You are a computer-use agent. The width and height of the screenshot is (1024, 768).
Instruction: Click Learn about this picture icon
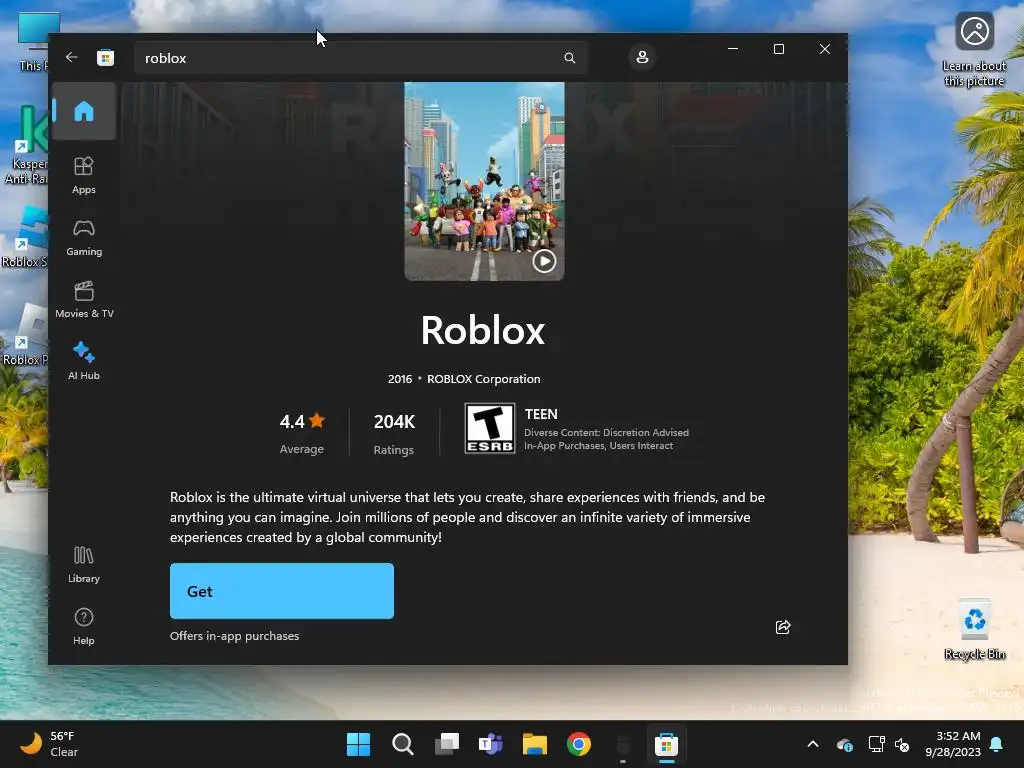(x=974, y=50)
